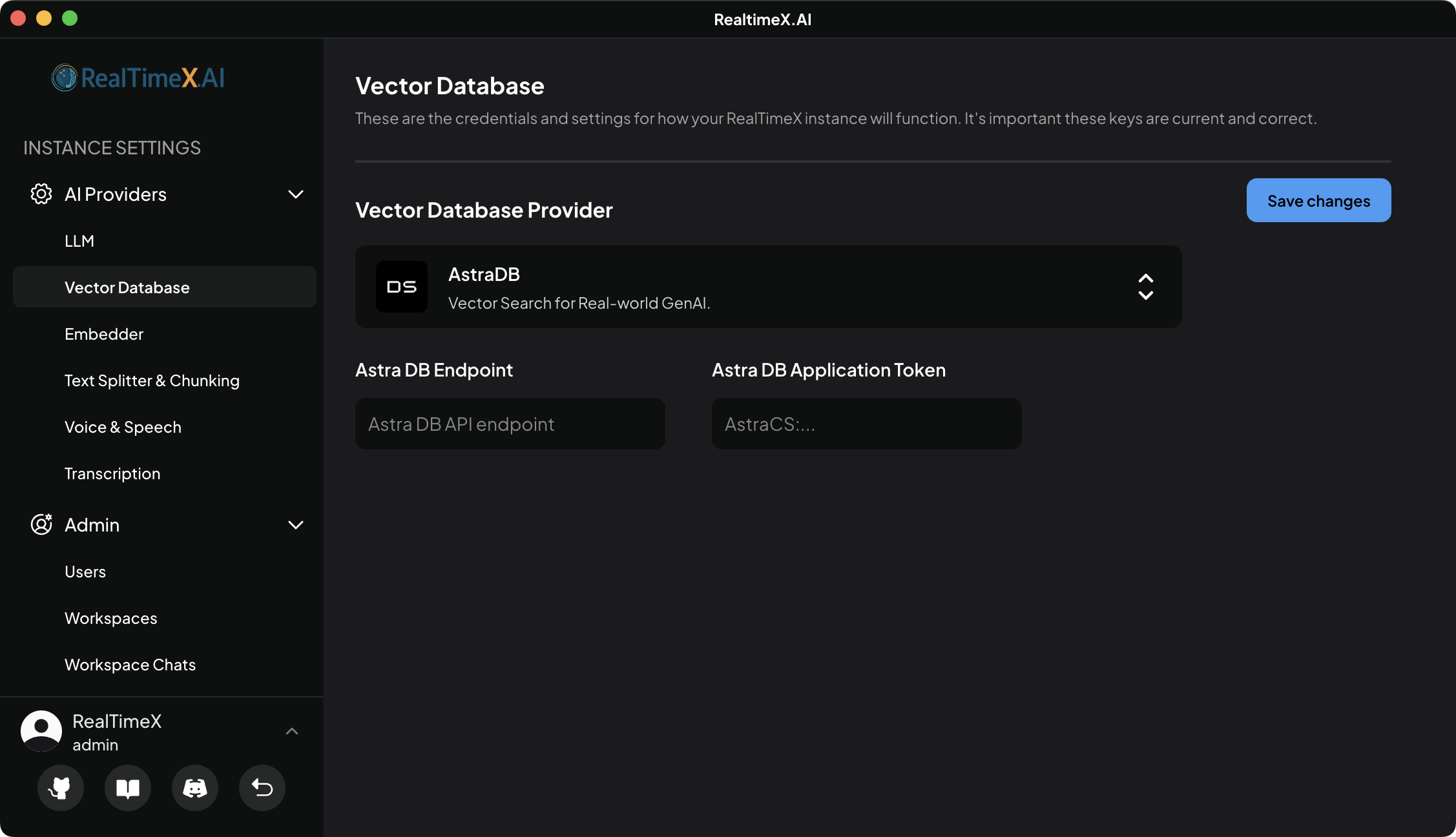Open the Users admin page

point(85,572)
